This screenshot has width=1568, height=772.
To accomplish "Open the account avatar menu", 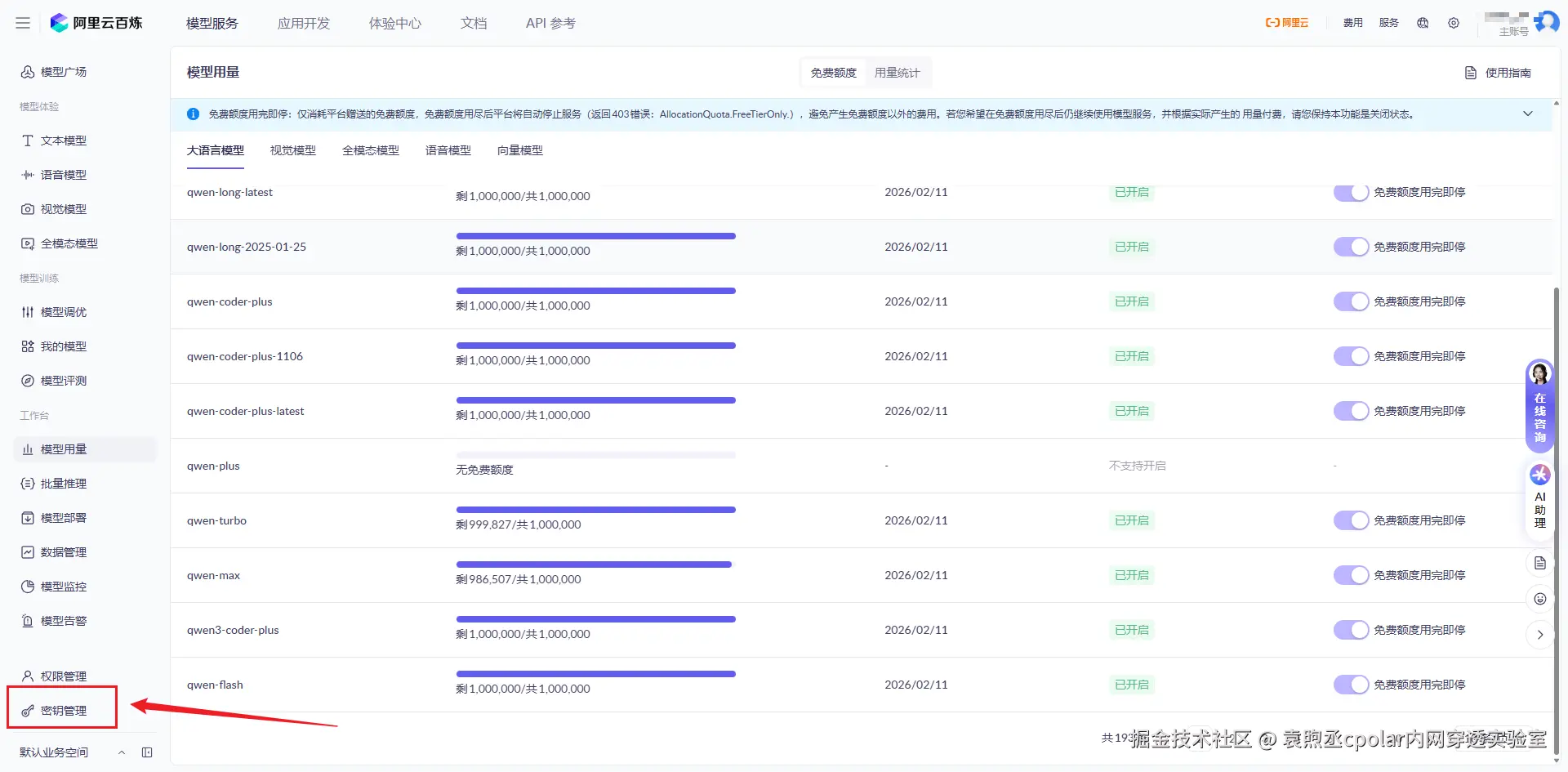I will tap(1546, 22).
